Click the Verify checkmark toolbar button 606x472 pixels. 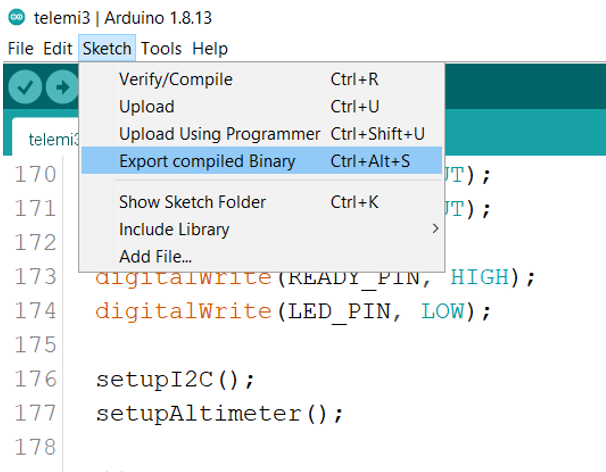click(25, 87)
